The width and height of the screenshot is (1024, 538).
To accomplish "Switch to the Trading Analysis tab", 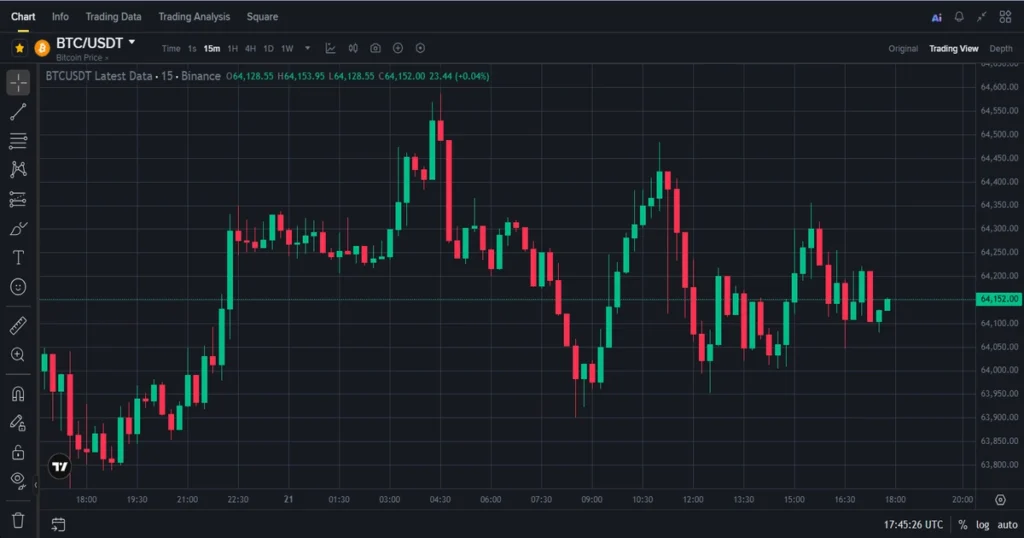I will tap(194, 16).
